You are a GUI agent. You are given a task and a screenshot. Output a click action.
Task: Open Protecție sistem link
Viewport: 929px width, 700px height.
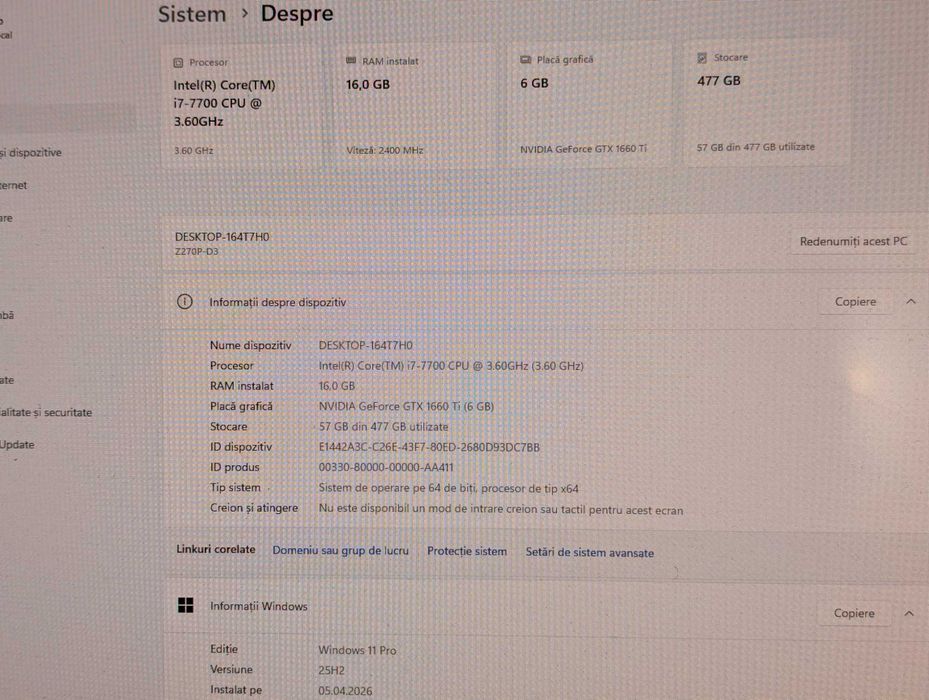point(467,551)
